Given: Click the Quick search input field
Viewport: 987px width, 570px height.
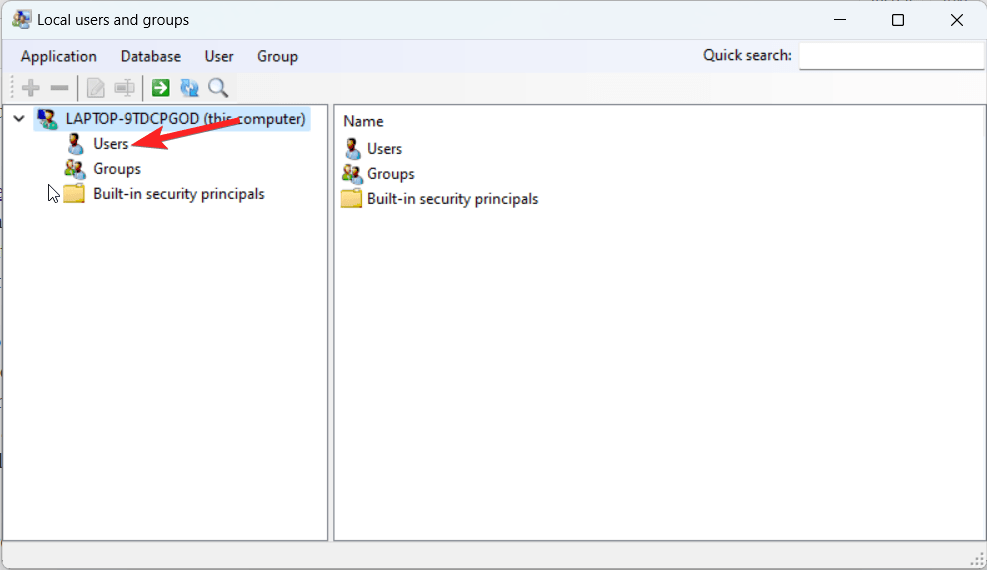Looking at the screenshot, I should 891,56.
